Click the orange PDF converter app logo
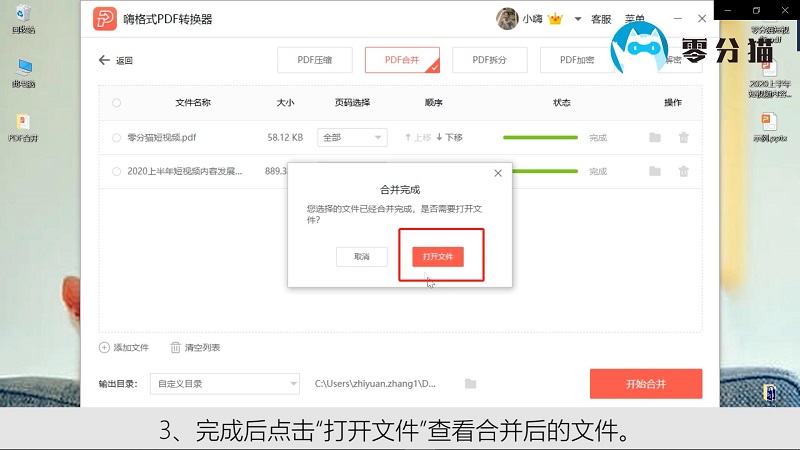The width and height of the screenshot is (800, 450). click(x=105, y=19)
